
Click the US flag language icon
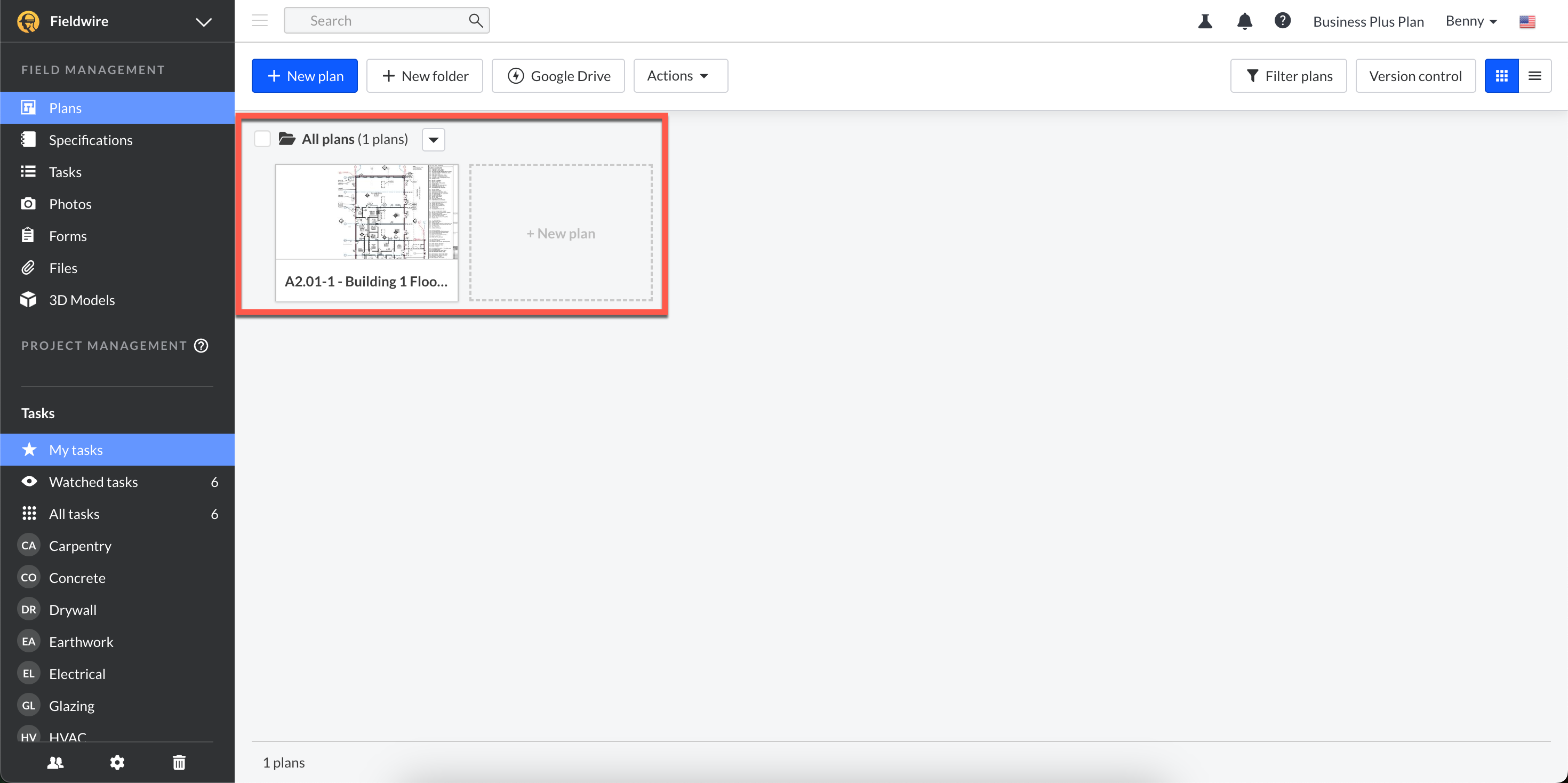(x=1526, y=22)
